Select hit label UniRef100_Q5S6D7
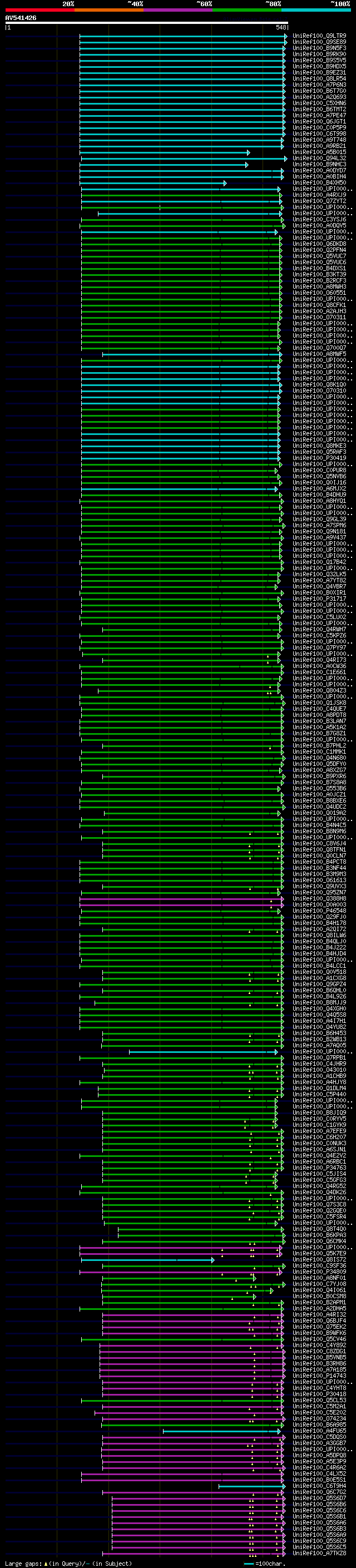This screenshot has height=1568, width=356. click(319, 1498)
